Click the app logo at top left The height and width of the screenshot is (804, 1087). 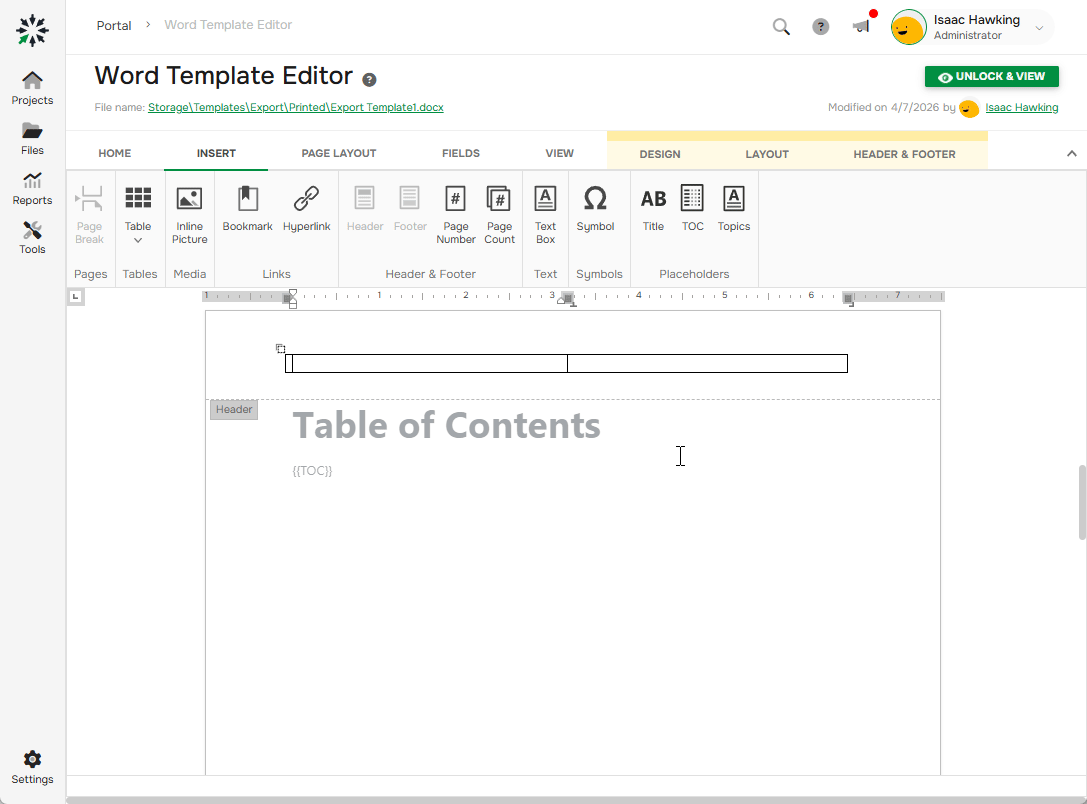tap(32, 30)
